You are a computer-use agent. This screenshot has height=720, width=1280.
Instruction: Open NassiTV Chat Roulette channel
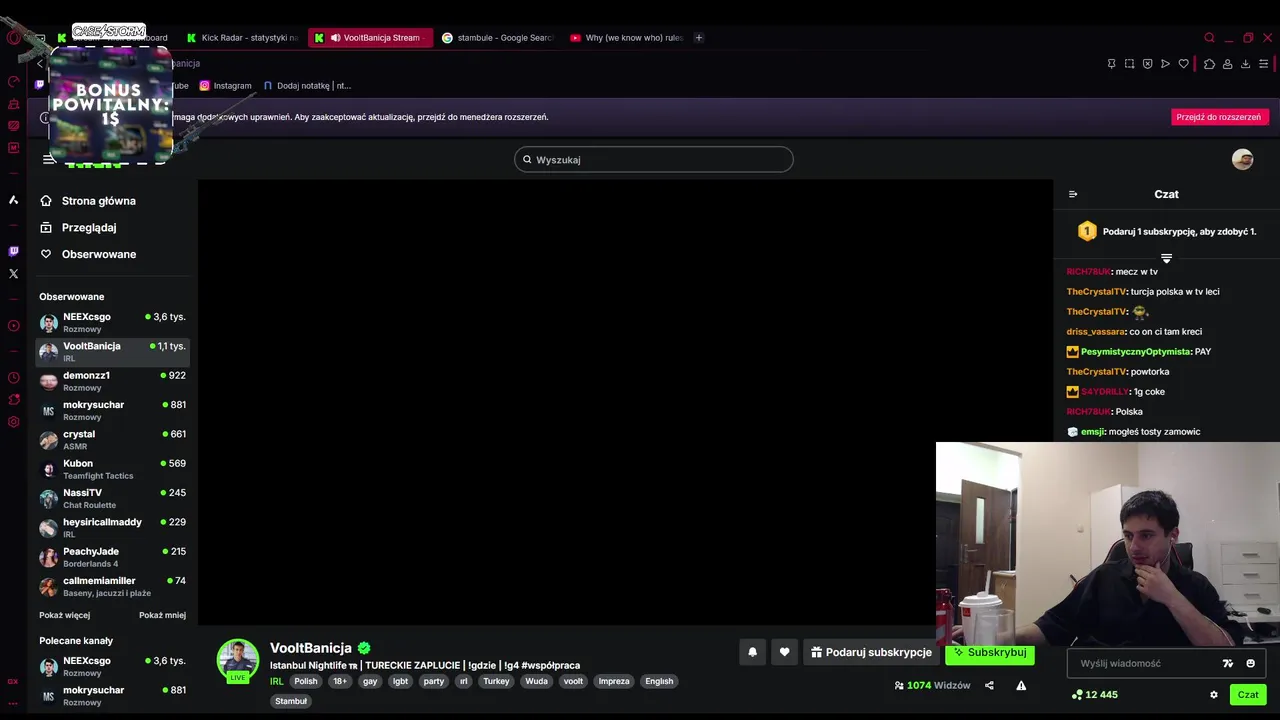point(112,498)
